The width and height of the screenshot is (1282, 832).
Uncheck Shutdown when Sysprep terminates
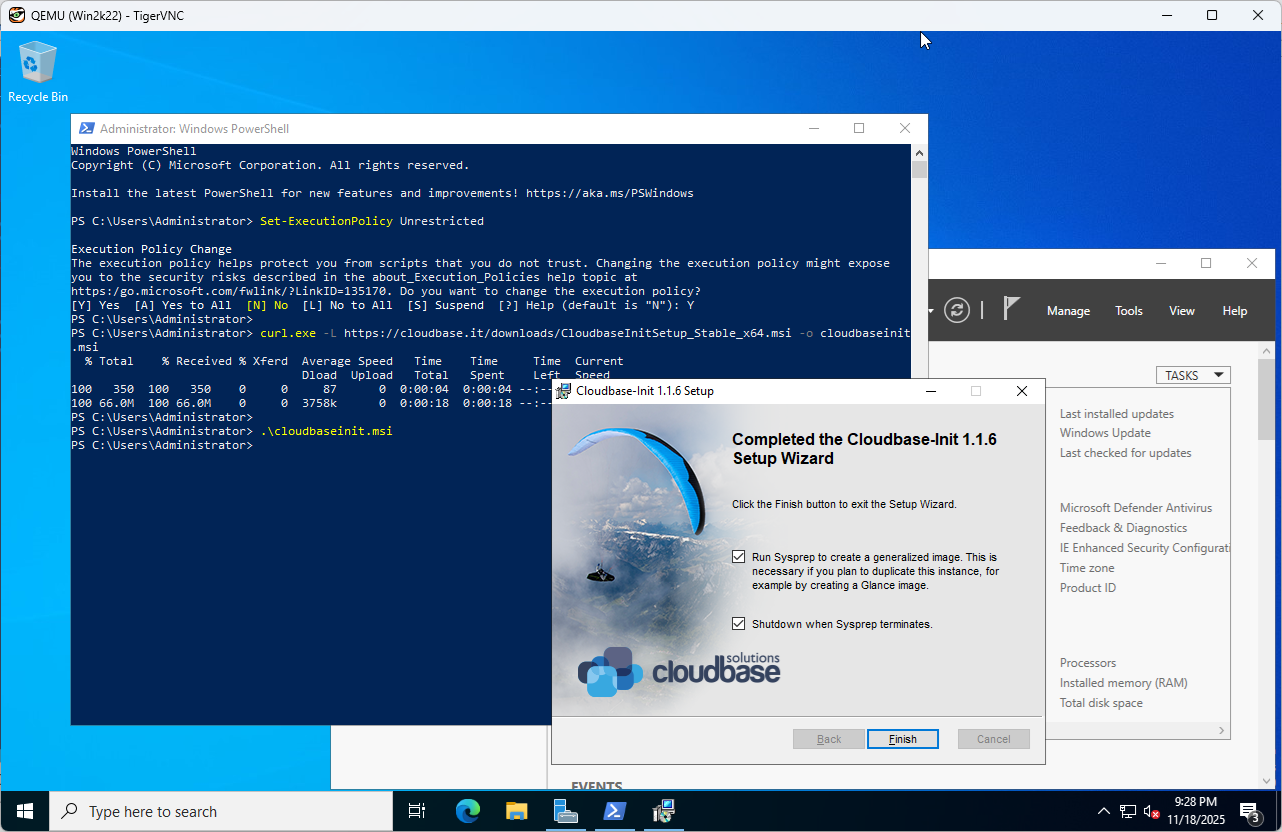tap(739, 624)
